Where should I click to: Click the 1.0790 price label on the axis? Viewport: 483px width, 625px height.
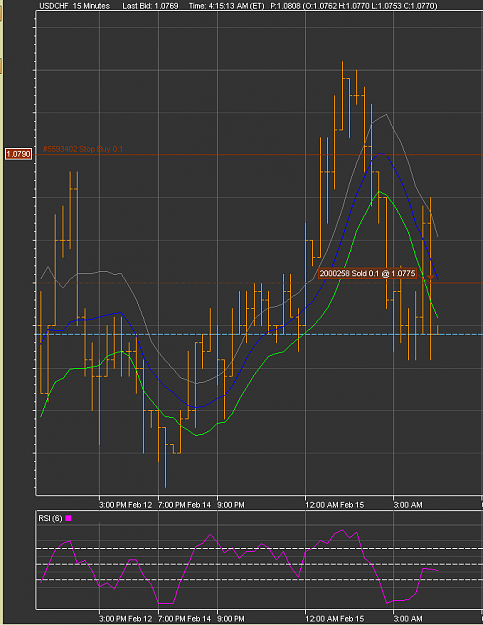coord(18,154)
